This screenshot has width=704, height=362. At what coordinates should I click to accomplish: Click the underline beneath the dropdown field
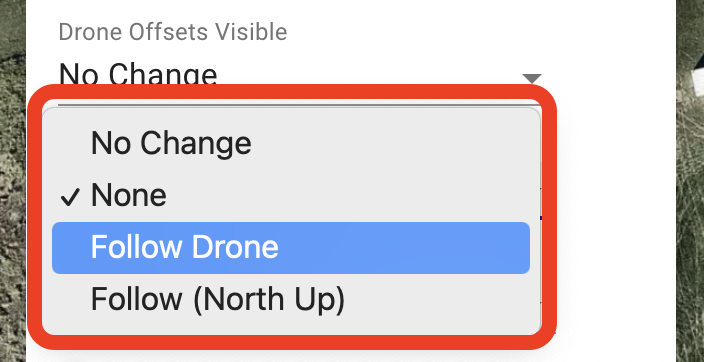tap(300, 105)
